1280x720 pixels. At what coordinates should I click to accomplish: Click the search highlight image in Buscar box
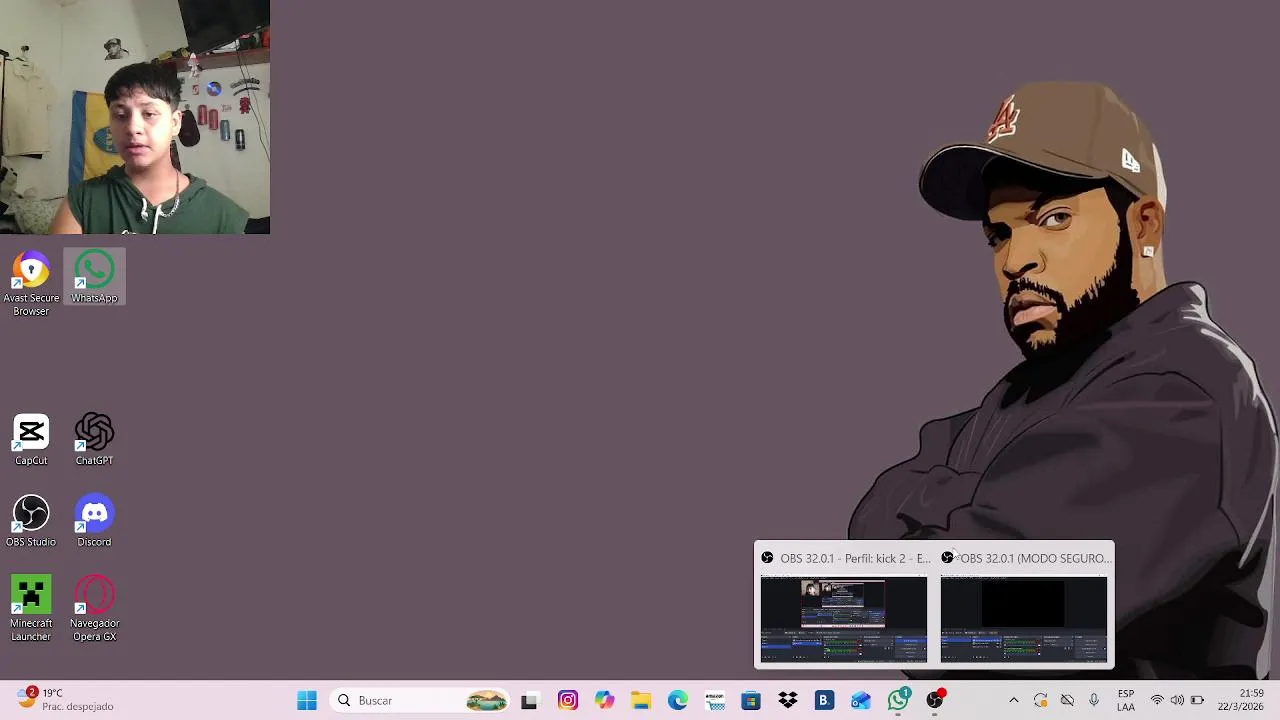(x=487, y=701)
